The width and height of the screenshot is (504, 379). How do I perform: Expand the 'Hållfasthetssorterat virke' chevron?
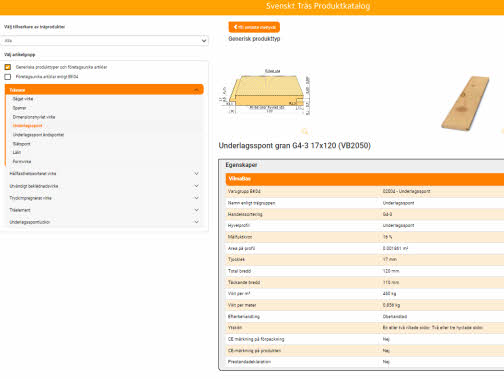[x=196, y=173]
